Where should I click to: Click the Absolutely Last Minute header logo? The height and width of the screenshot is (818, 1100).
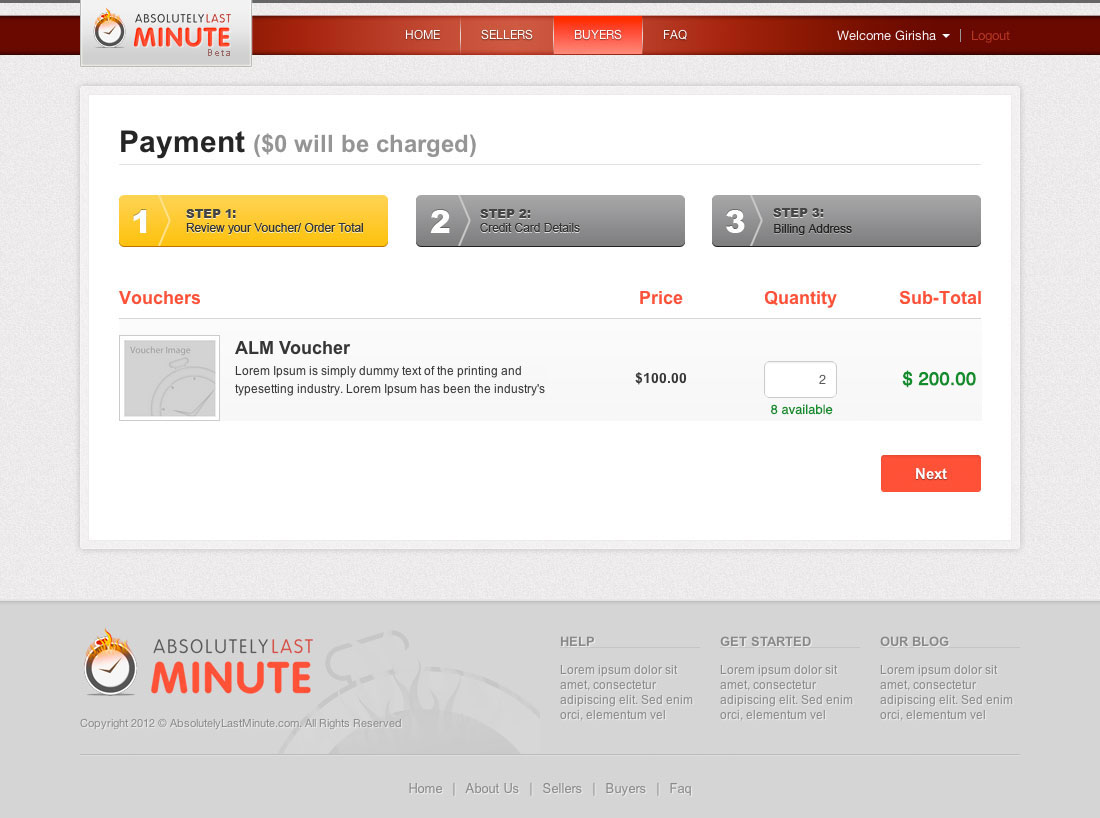click(165, 32)
